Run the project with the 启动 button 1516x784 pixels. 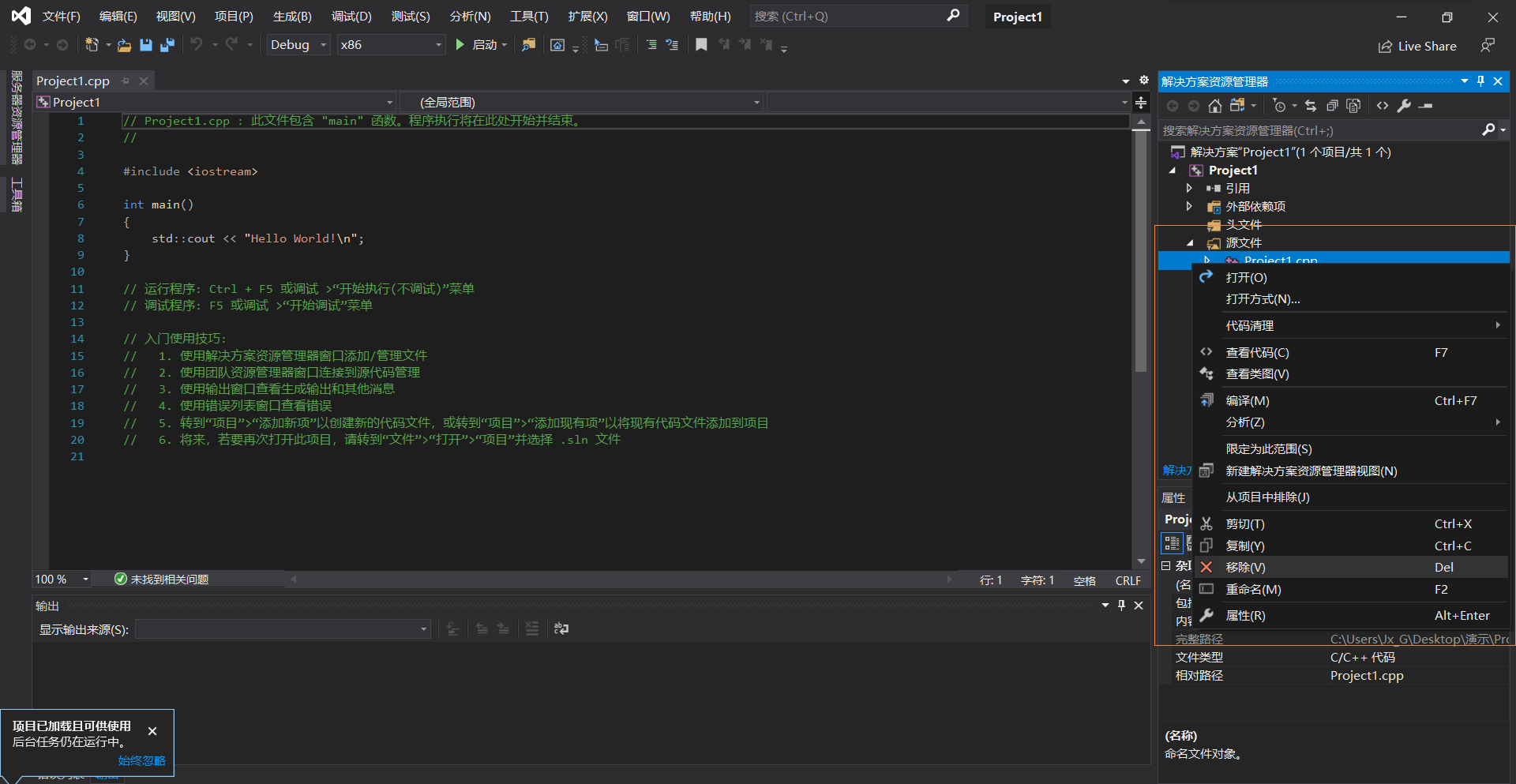tap(482, 45)
